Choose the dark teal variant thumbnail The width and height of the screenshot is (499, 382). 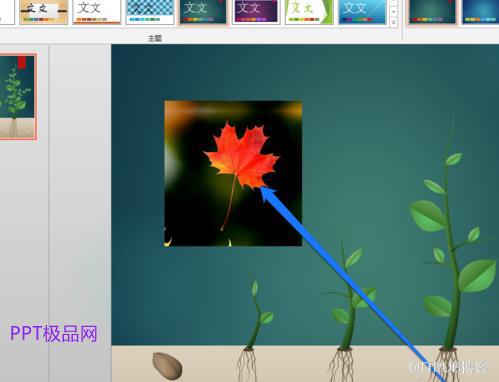point(432,12)
